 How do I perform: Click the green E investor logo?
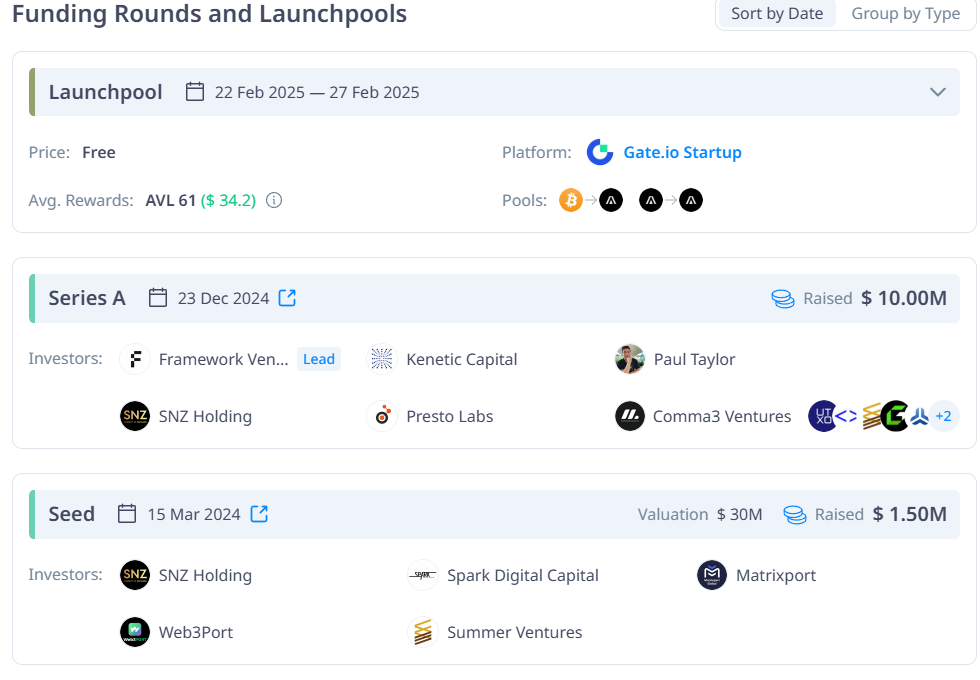coord(894,416)
